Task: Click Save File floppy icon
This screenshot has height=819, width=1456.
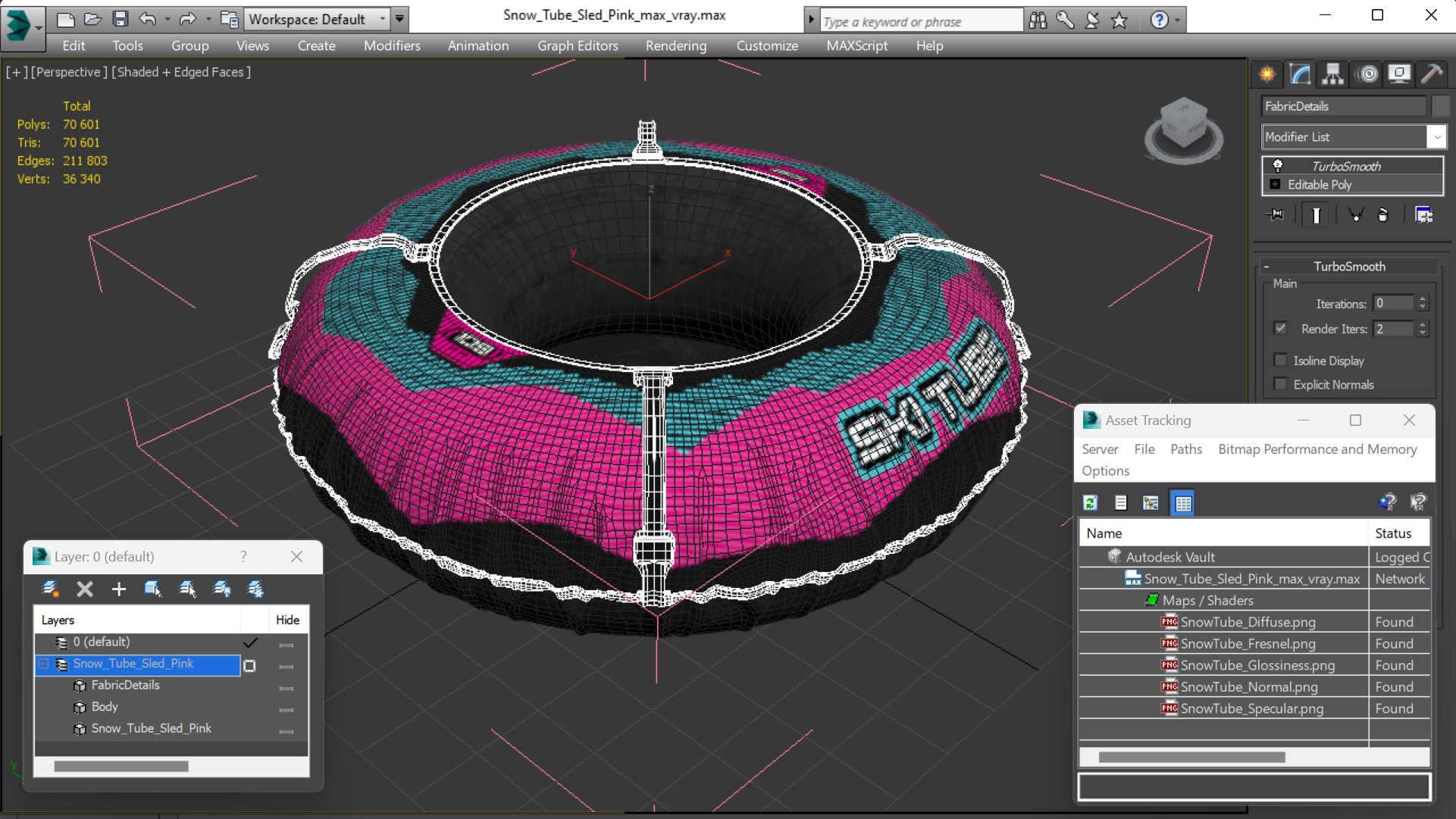Action: coord(121,19)
